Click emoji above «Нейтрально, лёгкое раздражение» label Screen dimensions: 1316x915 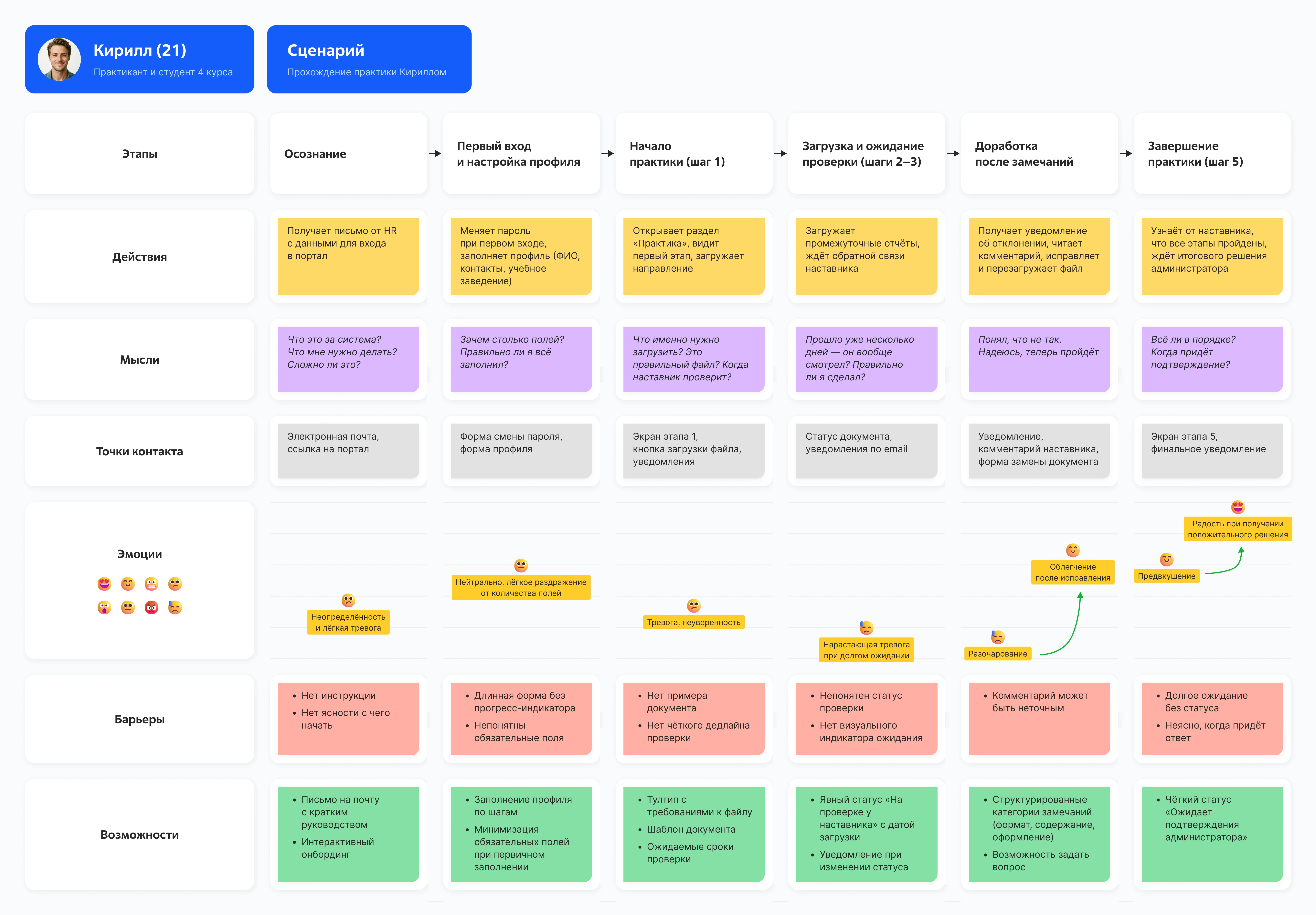pos(521,565)
